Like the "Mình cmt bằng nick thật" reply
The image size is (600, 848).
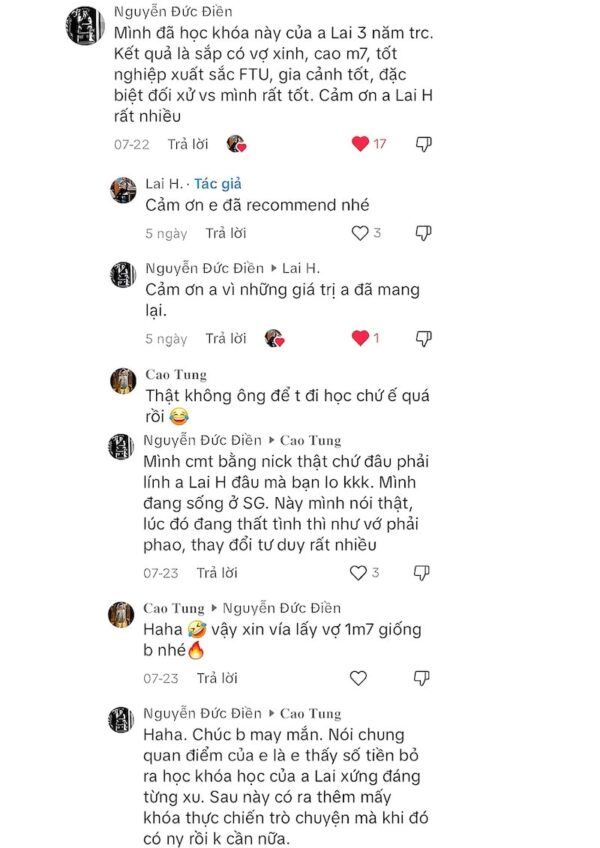pyautogui.click(x=358, y=573)
